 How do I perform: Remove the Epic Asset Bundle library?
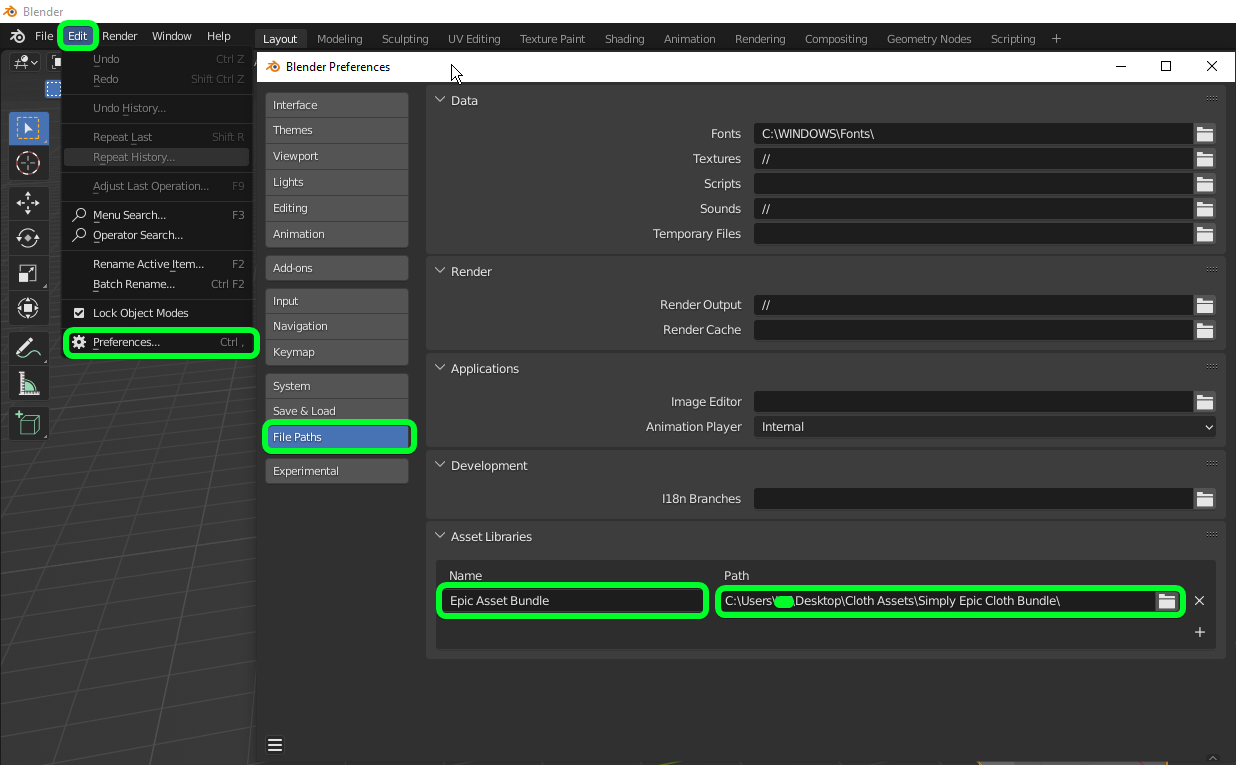1199,601
